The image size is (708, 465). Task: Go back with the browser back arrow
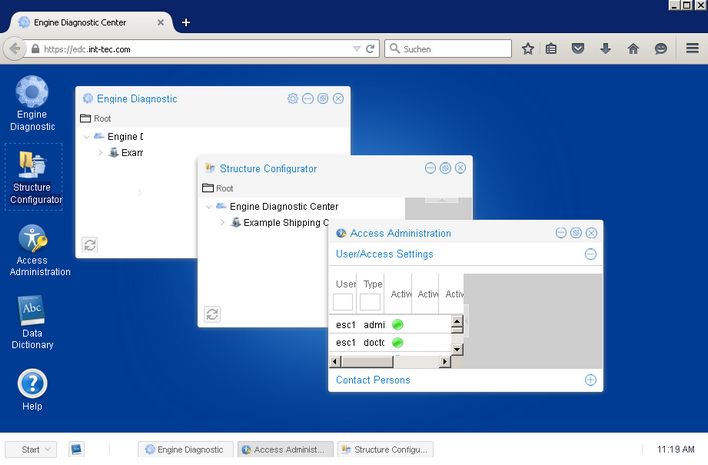14,49
